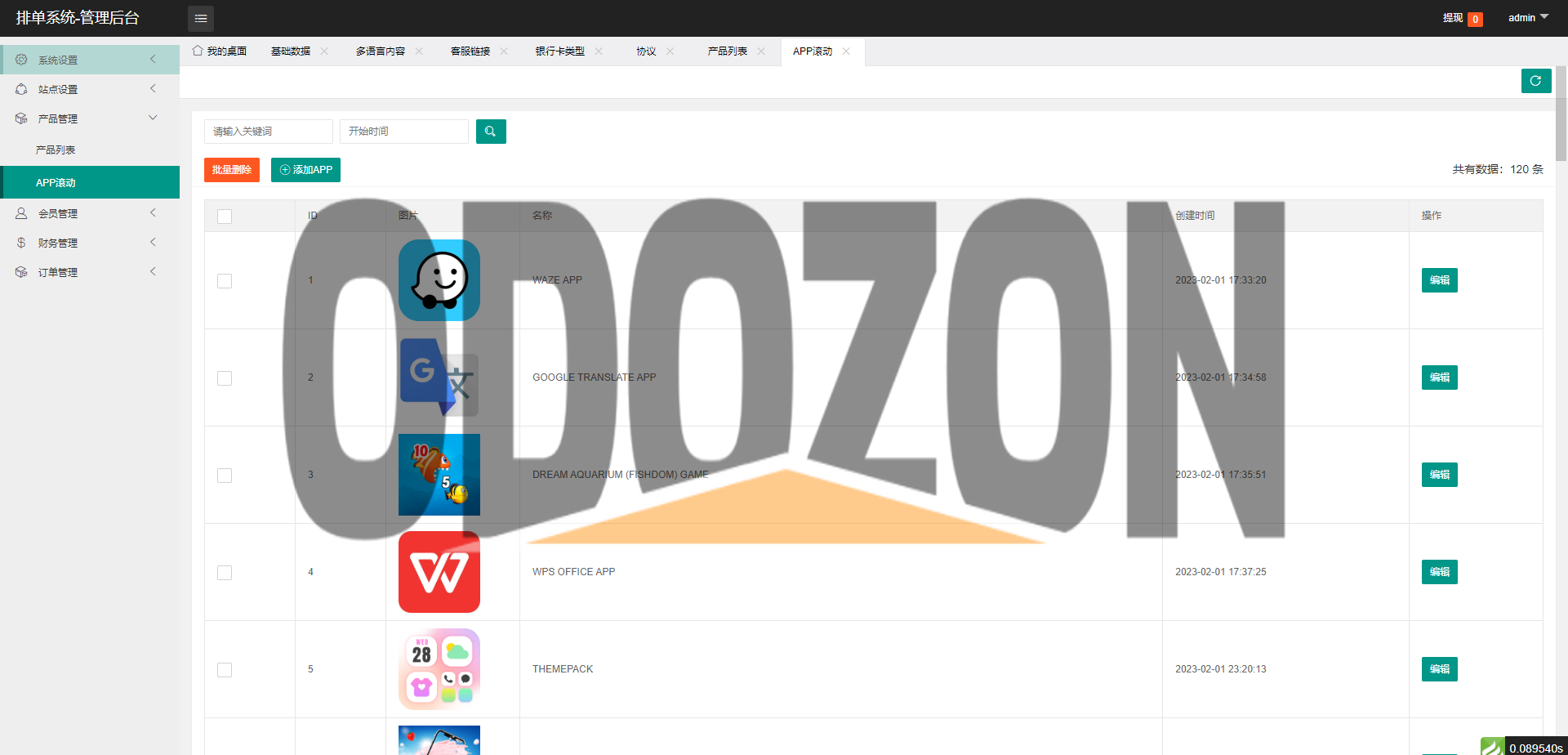Click the system settings gear icon
Screen dimensions: 1568x755
[21, 60]
